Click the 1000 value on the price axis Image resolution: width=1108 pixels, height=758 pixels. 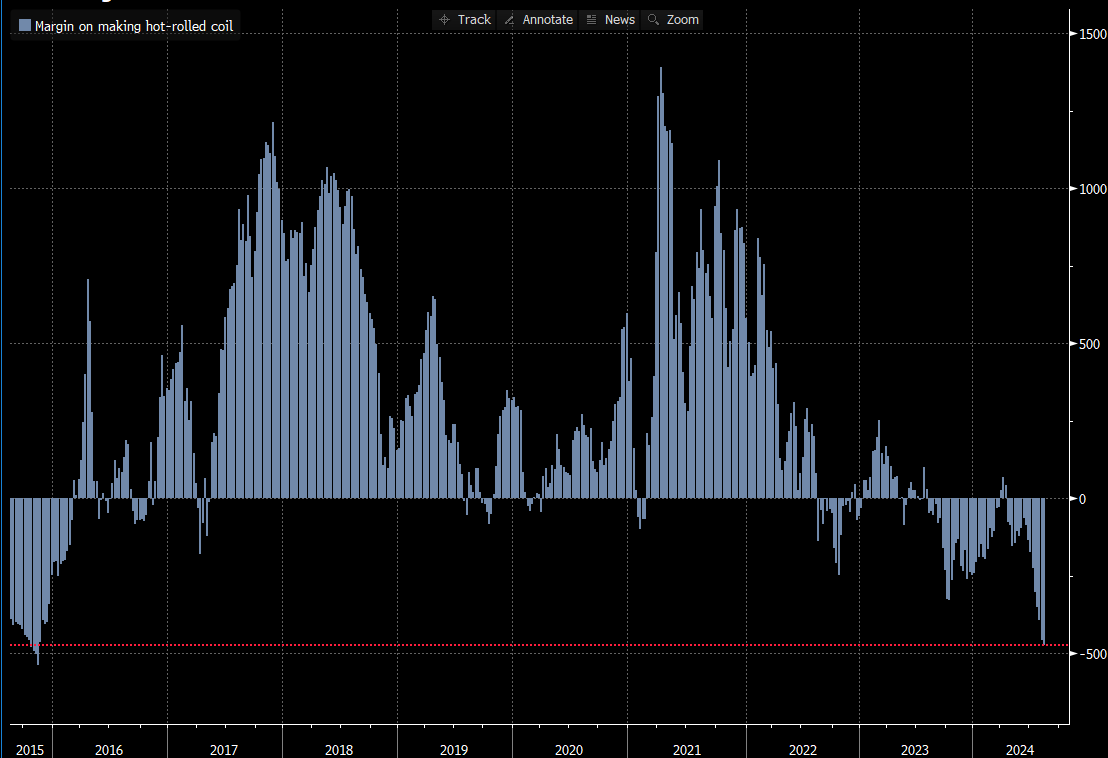click(x=1093, y=189)
